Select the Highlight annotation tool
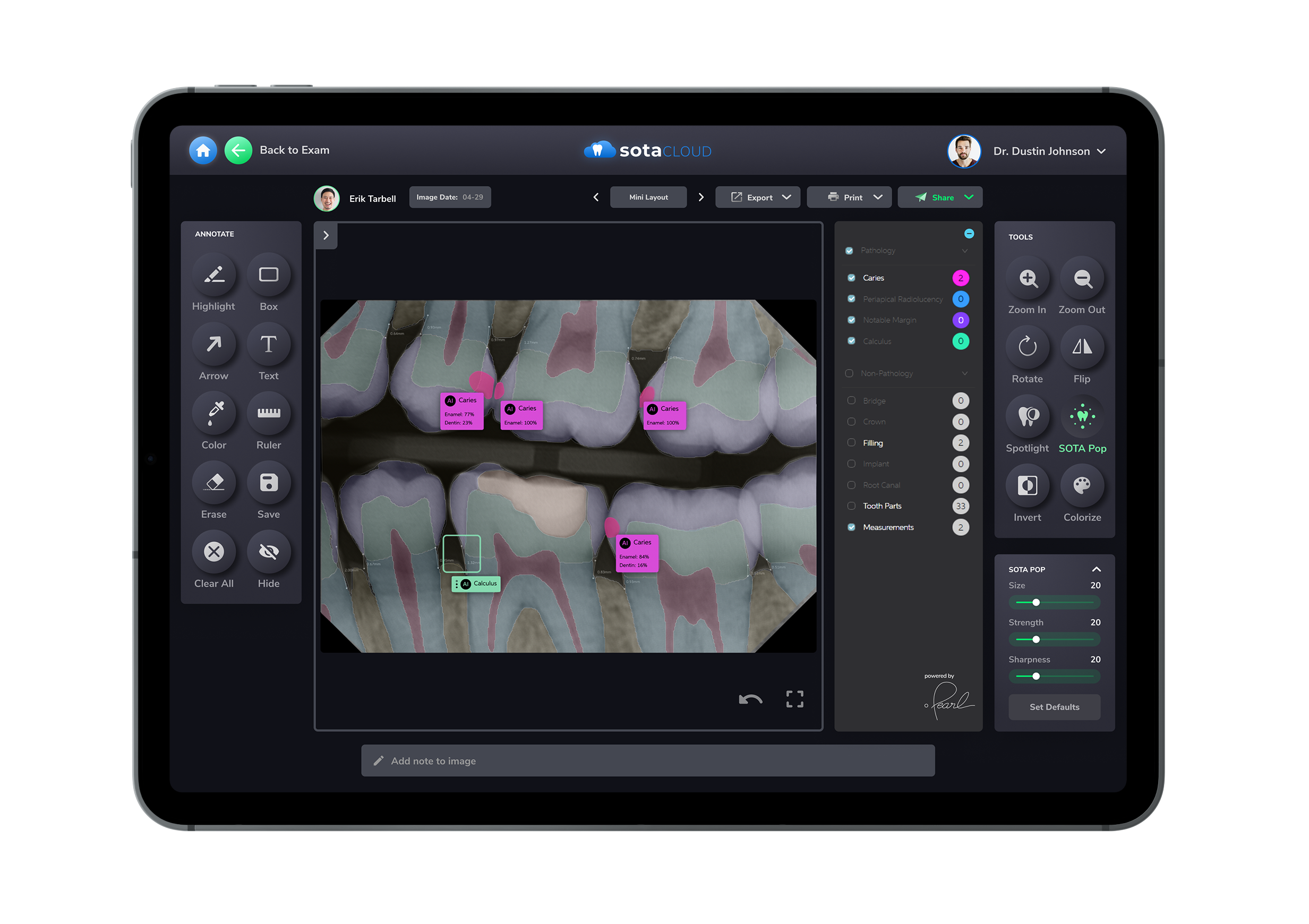This screenshot has width=1309, height=924. (x=214, y=275)
